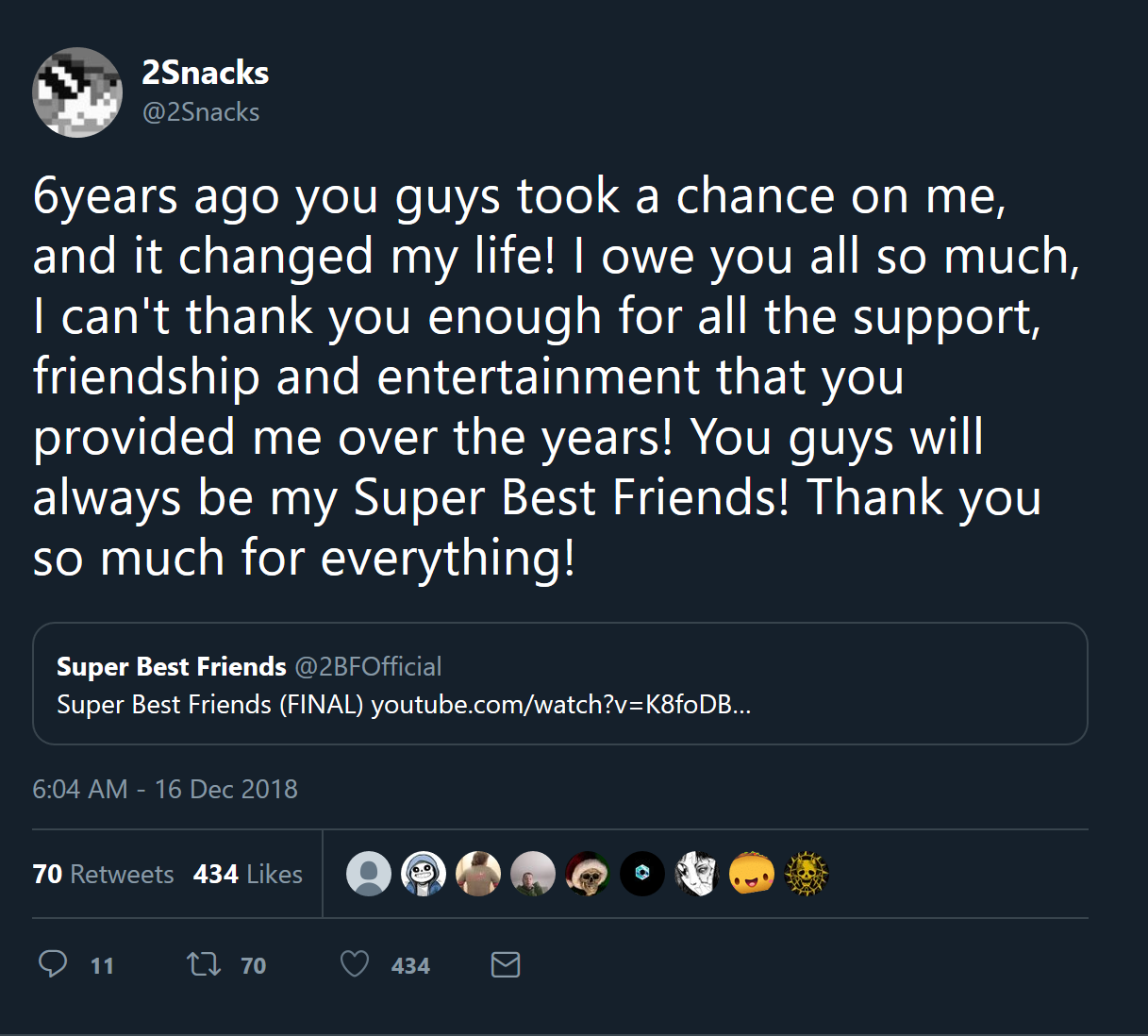Open the first gray silhouette liker avatar
Viewport: 1148px width, 1036px height.
[x=369, y=874]
